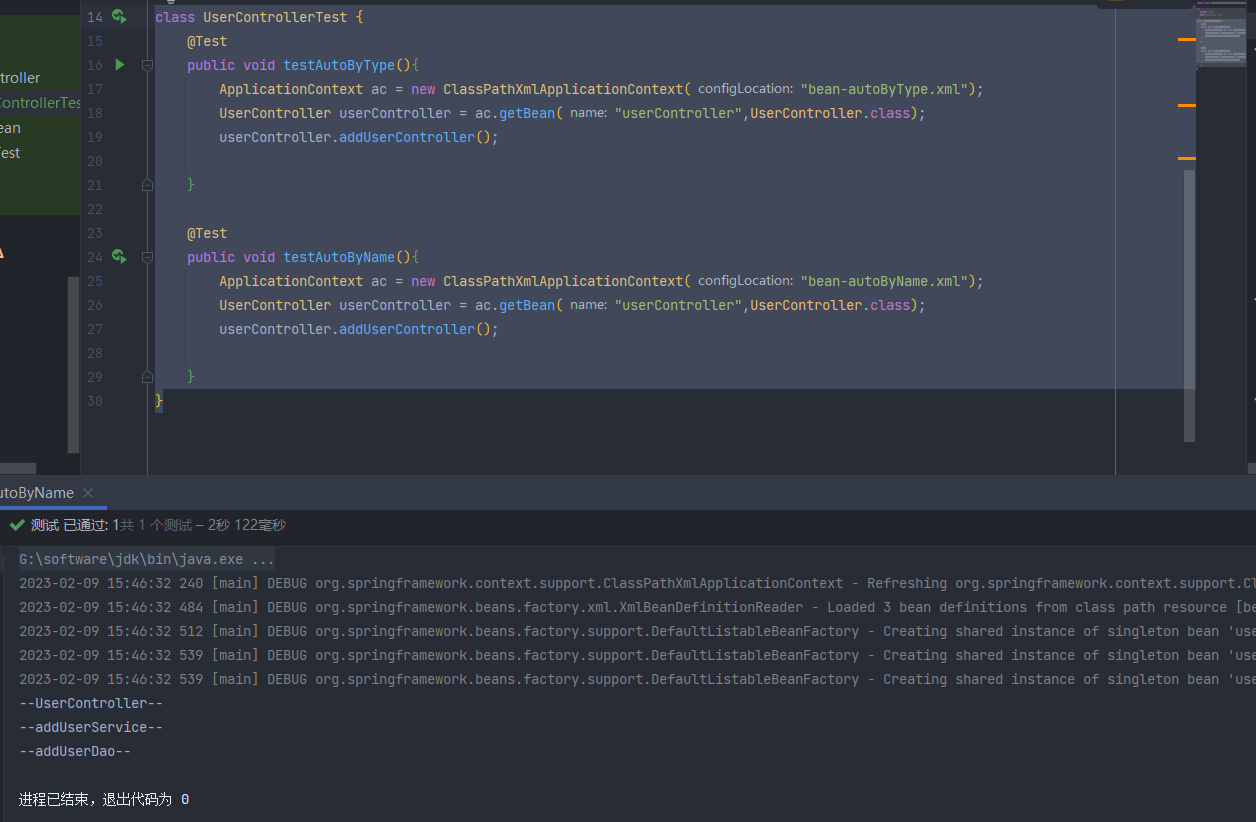The height and width of the screenshot is (822, 1256).
Task: Click run icon beside class UserControllerTest
Action: (x=119, y=17)
